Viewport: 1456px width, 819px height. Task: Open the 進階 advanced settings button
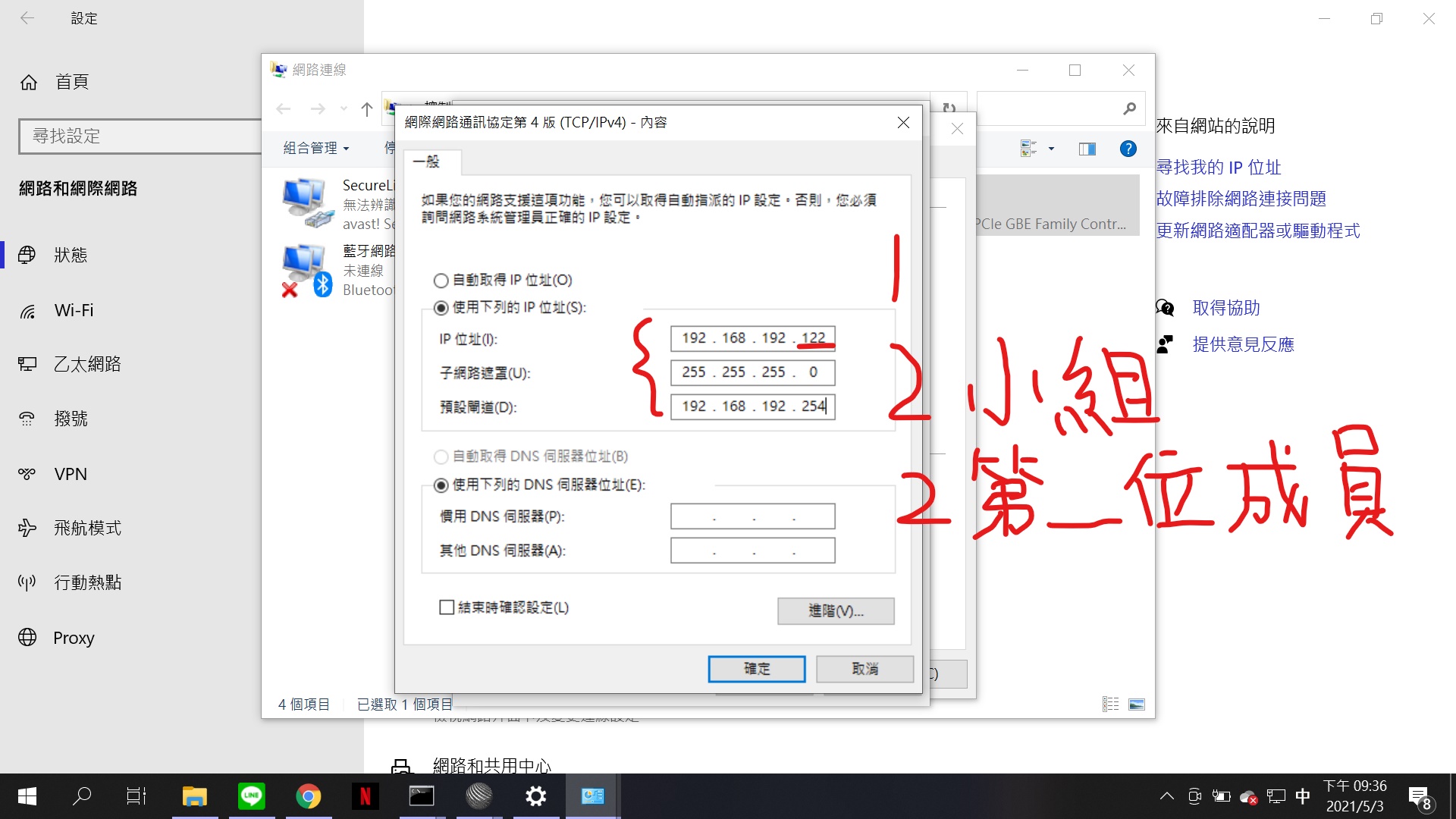click(x=835, y=611)
